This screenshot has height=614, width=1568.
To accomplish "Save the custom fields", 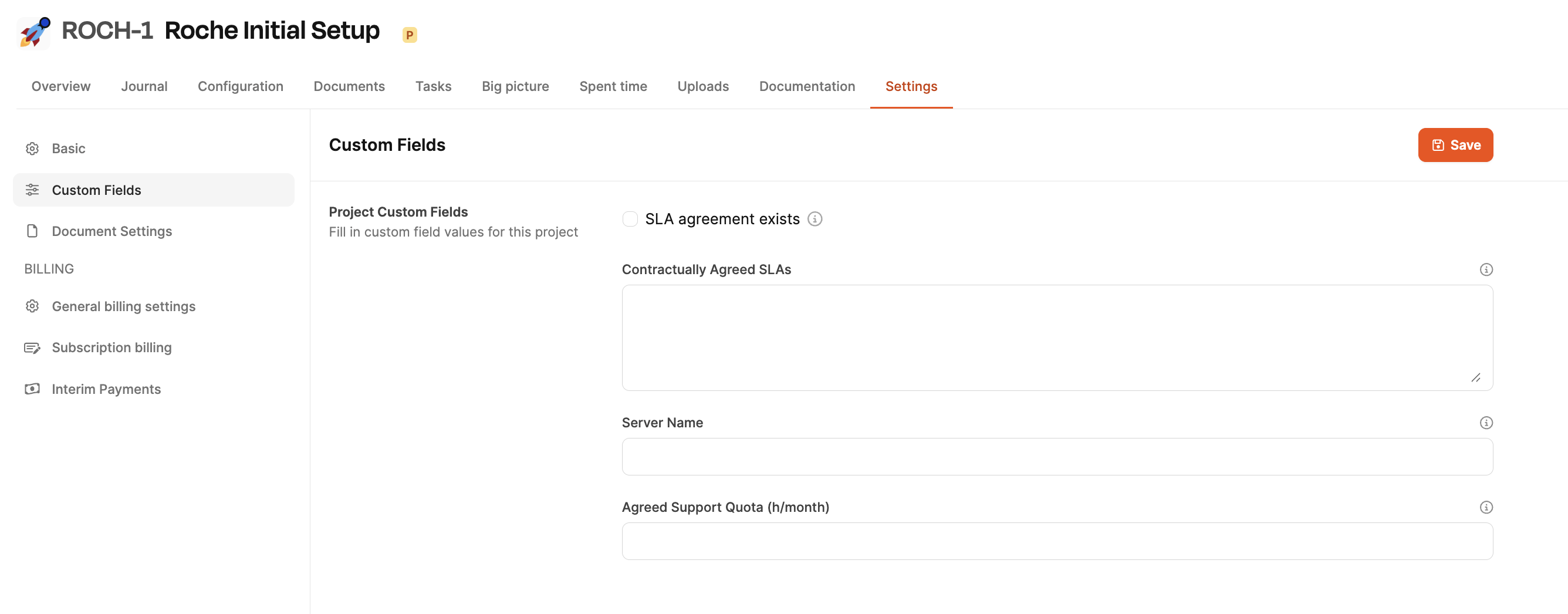I will coord(1455,145).
